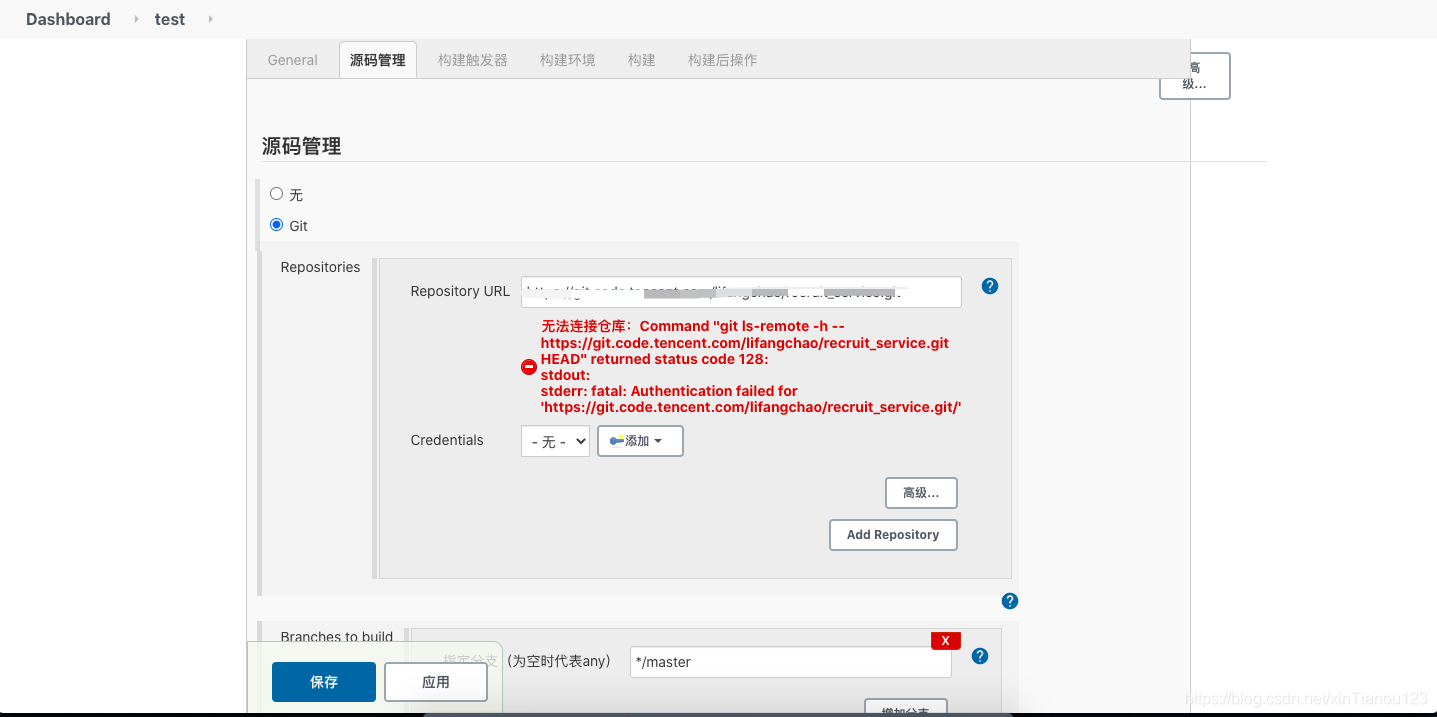Switch to the General tab
The height and width of the screenshot is (717, 1437).
[293, 60]
